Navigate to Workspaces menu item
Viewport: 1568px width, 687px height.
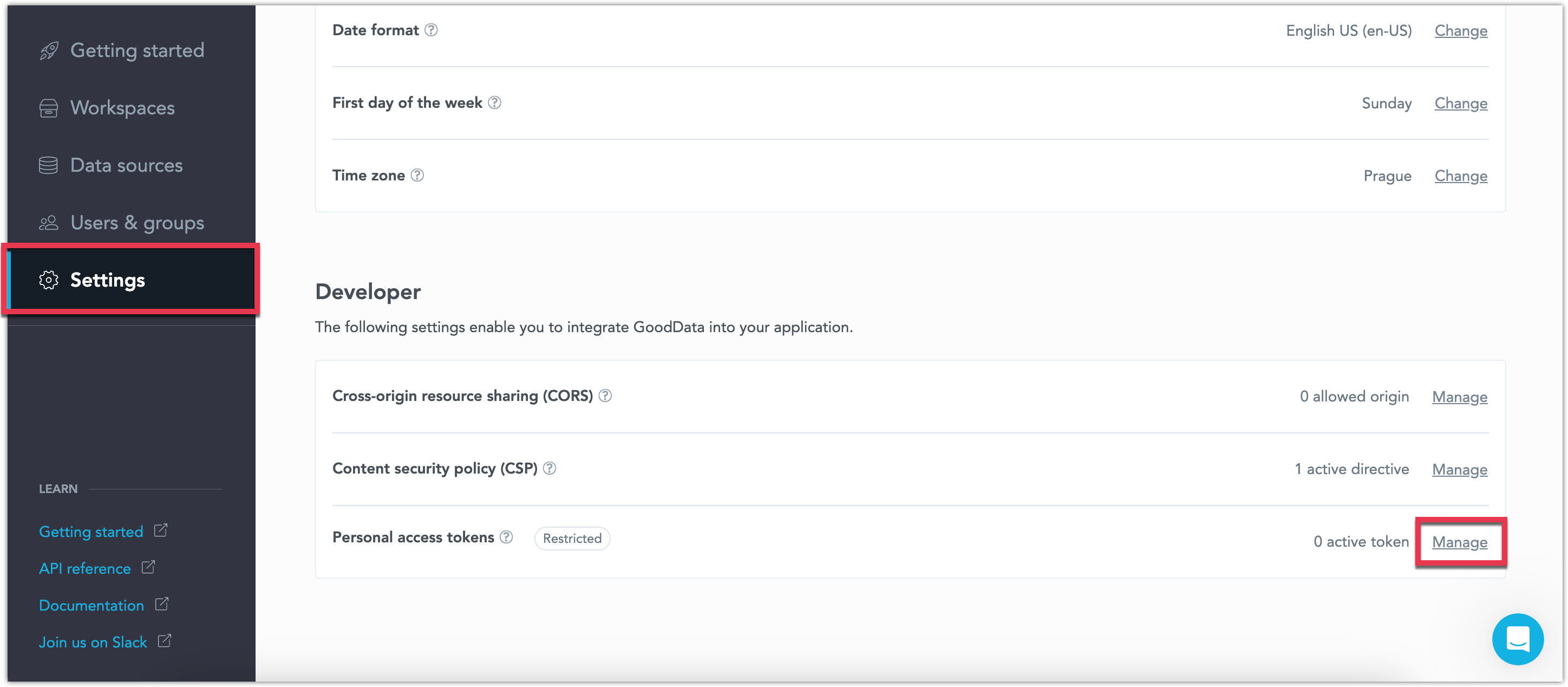tap(122, 107)
